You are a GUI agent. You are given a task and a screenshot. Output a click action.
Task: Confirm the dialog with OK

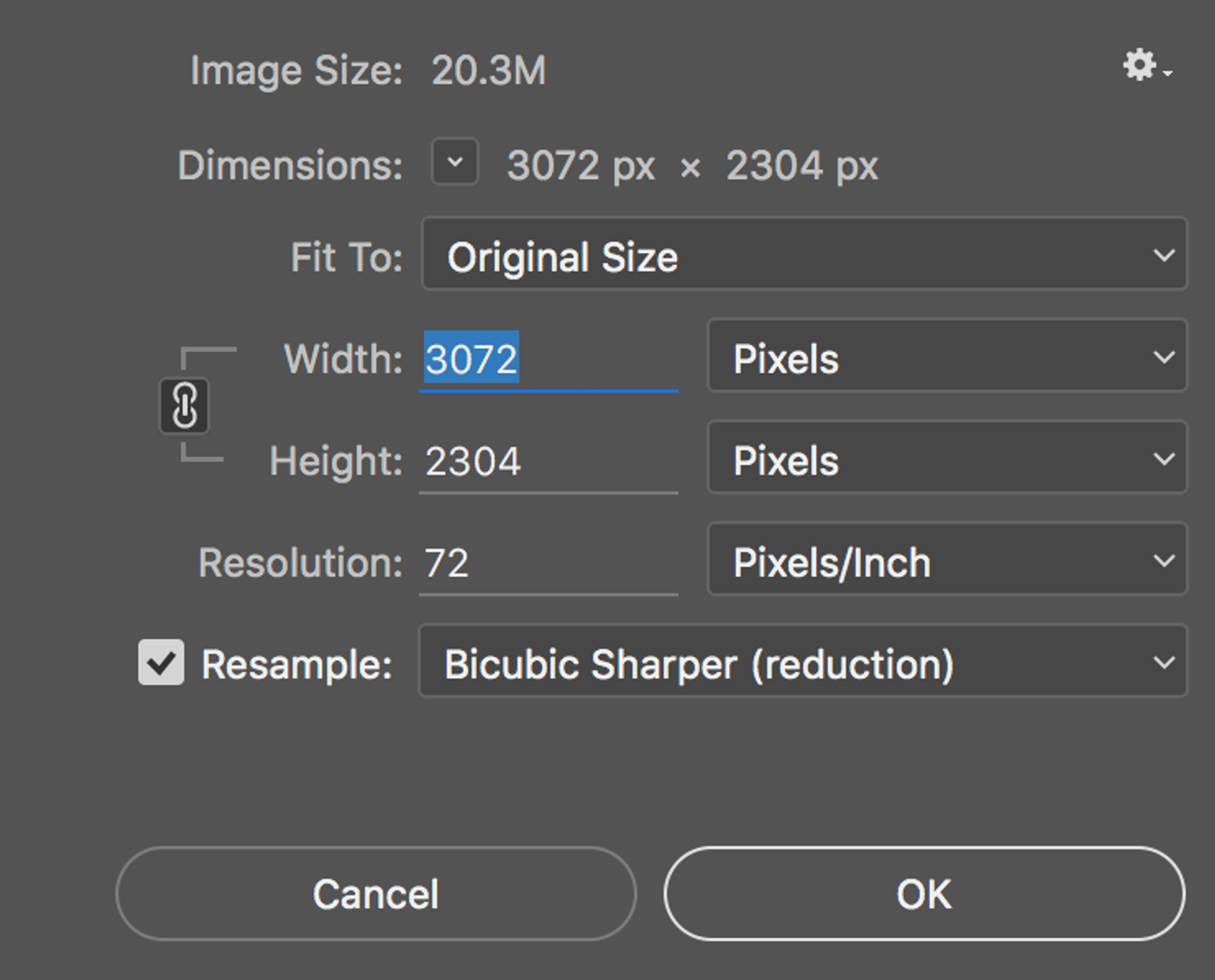point(924,894)
